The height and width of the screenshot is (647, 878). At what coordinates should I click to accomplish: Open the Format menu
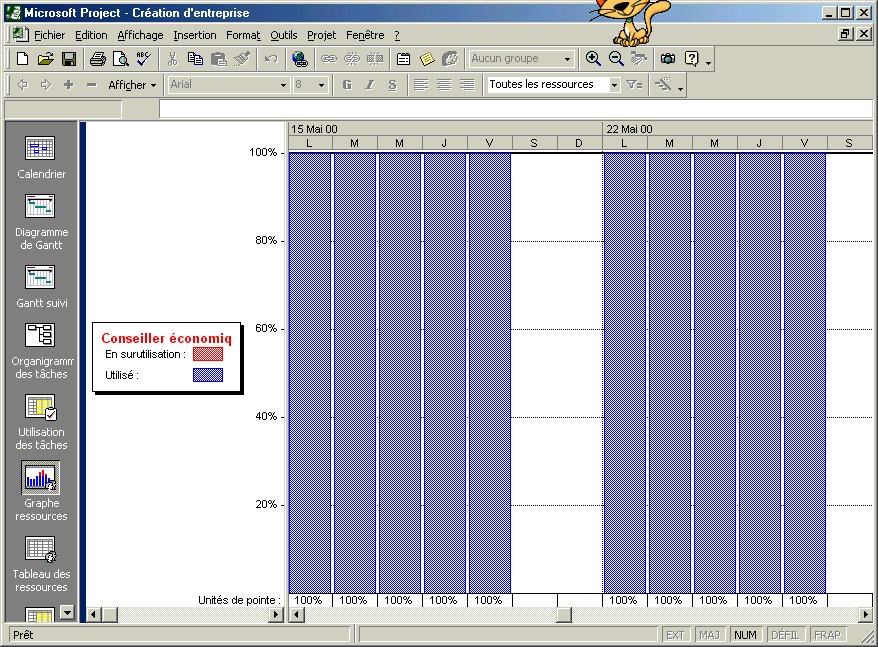coord(244,35)
